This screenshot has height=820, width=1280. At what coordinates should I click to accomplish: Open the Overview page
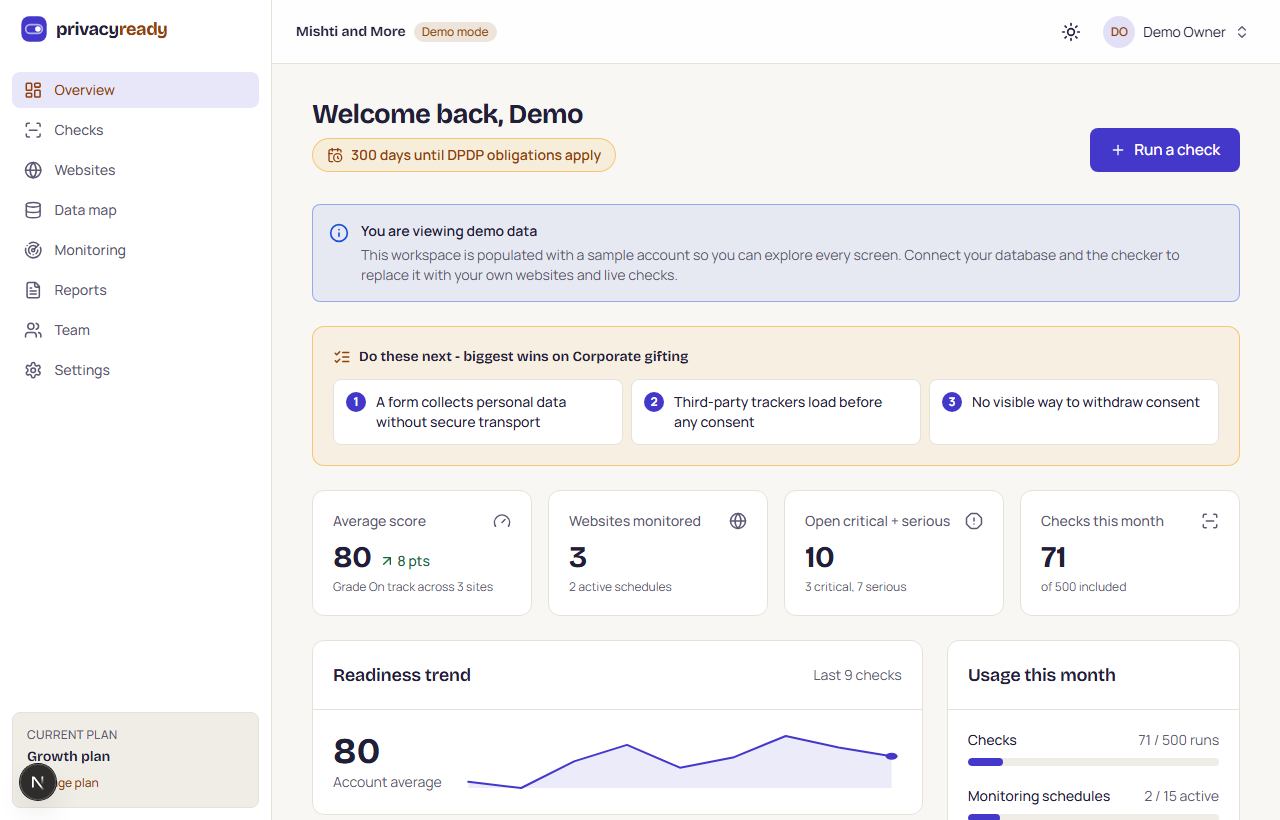(x=135, y=90)
